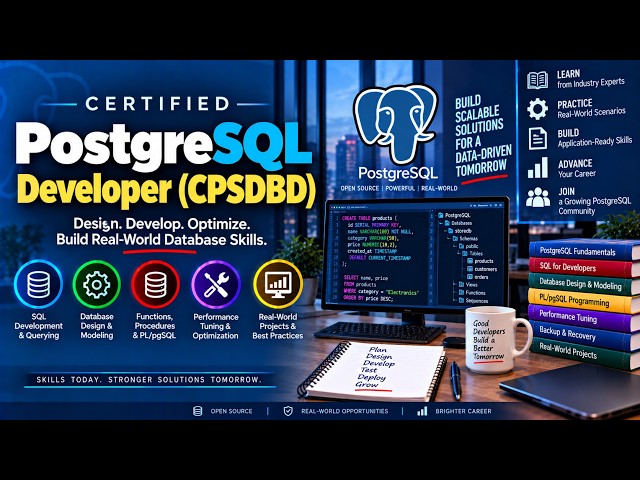640x480 pixels.
Task: Click the customers table icon in monitor tree
Action: [470, 269]
